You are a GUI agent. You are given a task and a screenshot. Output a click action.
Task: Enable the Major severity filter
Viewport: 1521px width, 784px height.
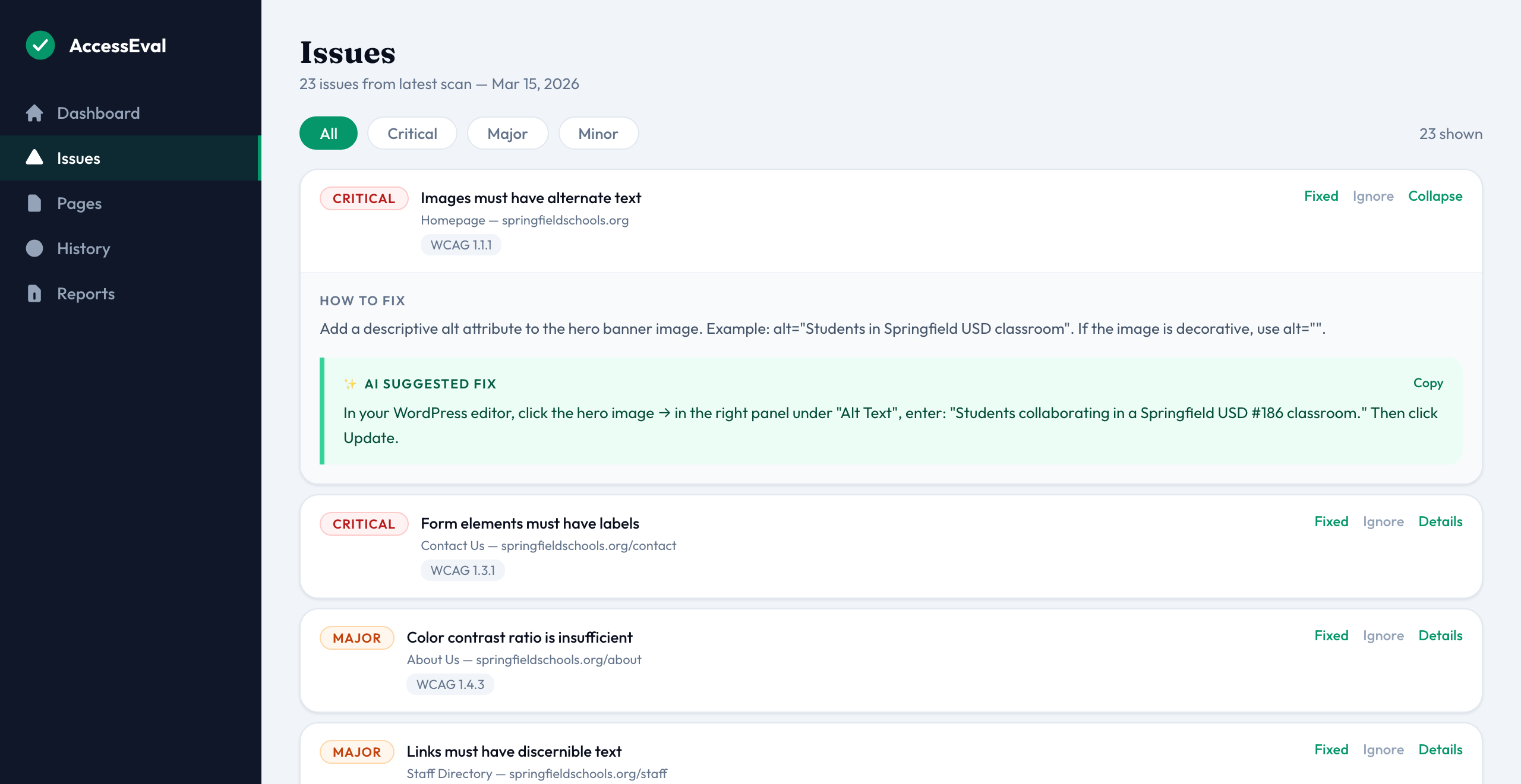507,133
